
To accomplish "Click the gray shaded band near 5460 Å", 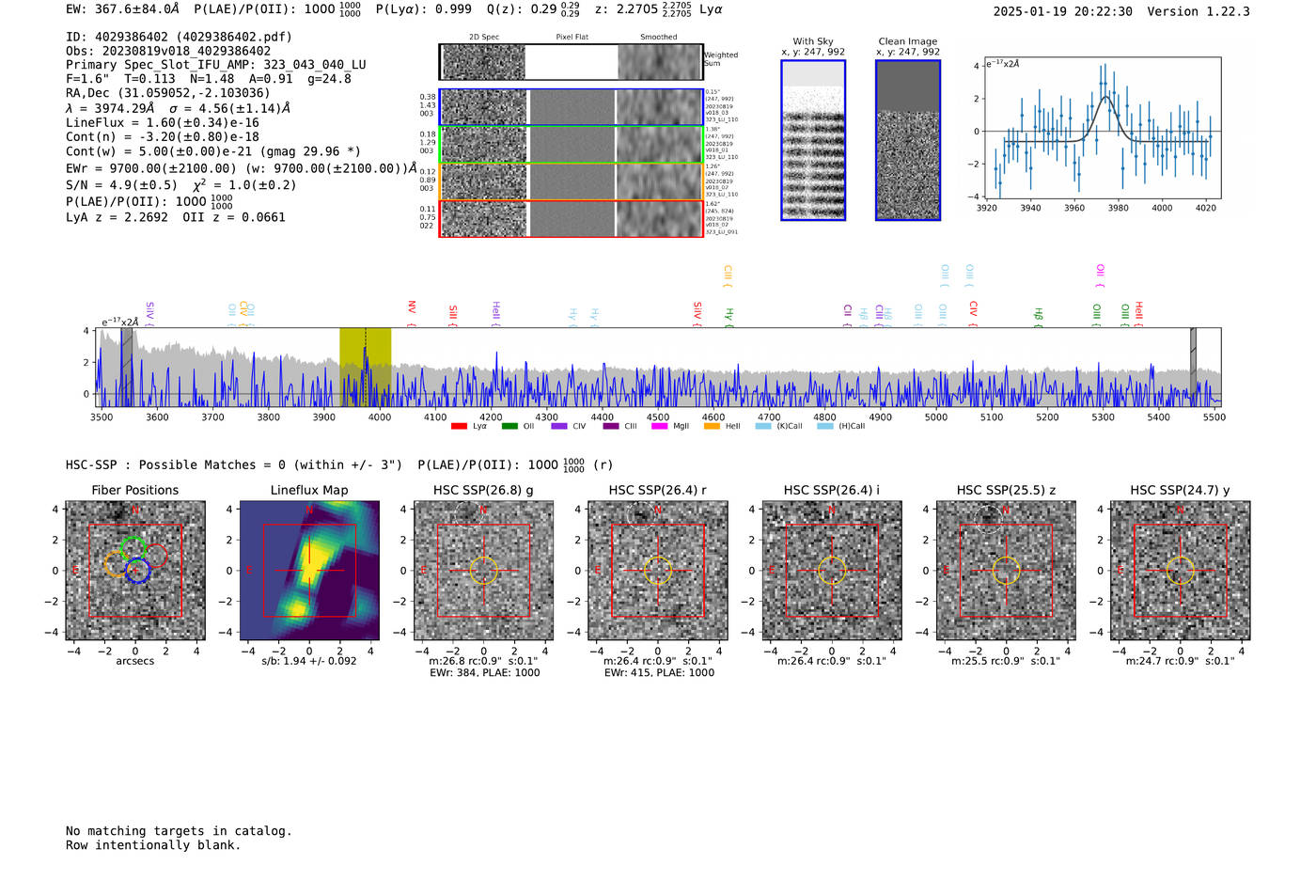I will coord(1193,367).
